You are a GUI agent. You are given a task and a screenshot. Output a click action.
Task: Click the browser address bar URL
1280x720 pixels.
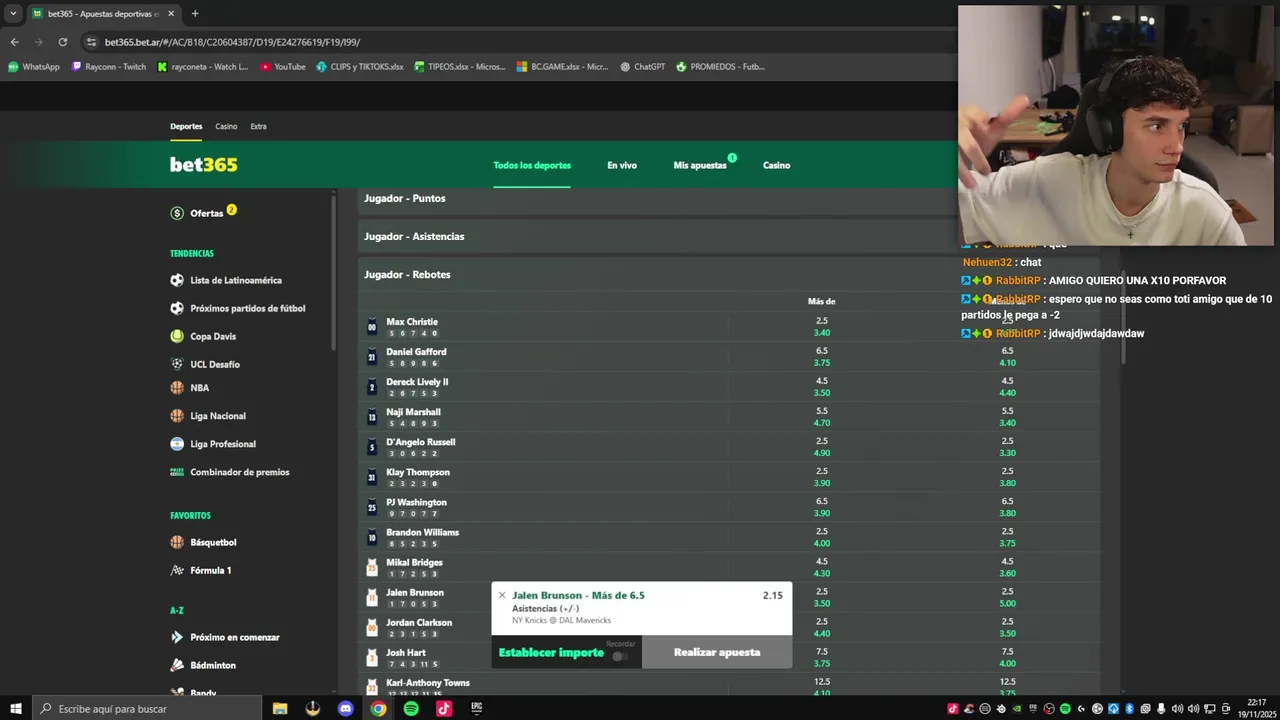click(x=232, y=42)
